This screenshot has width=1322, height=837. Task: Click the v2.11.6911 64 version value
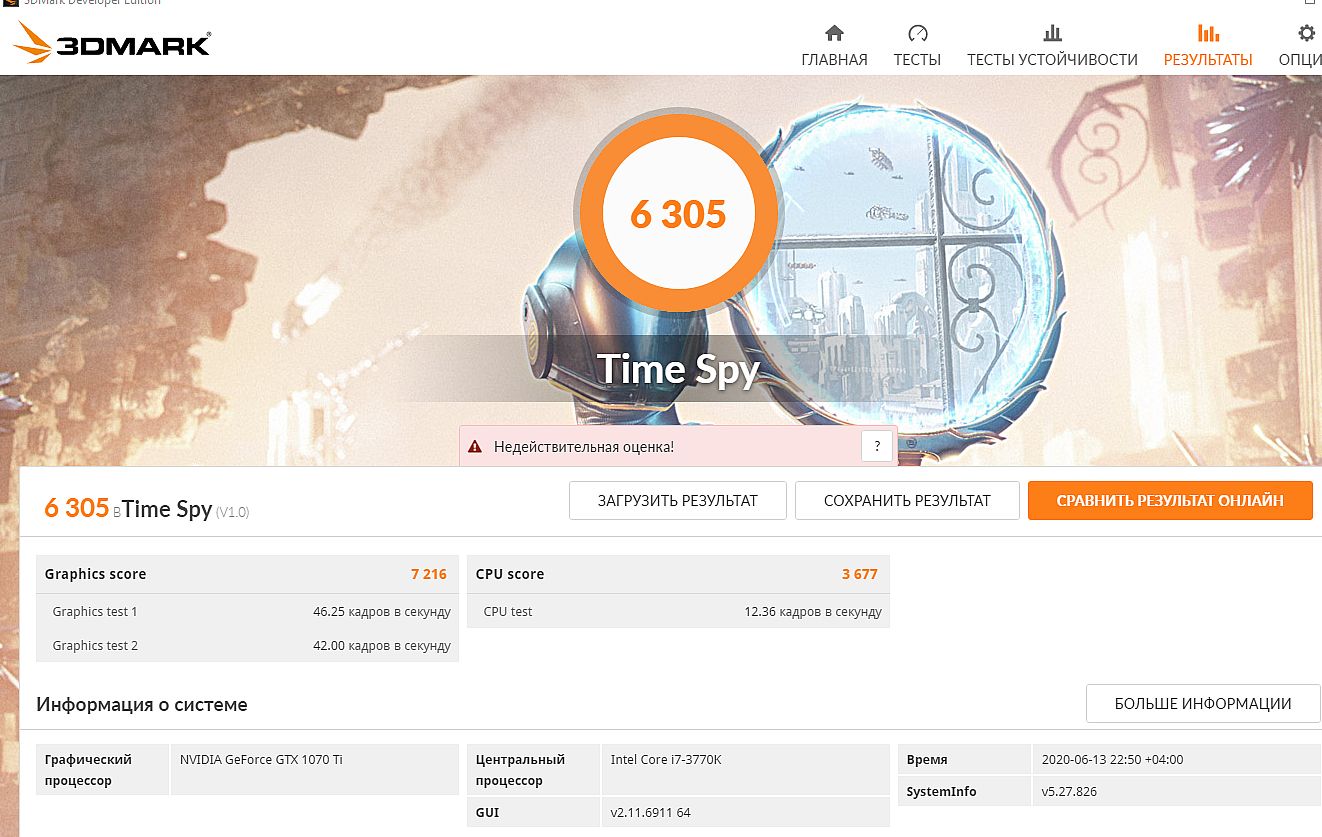[x=651, y=812]
